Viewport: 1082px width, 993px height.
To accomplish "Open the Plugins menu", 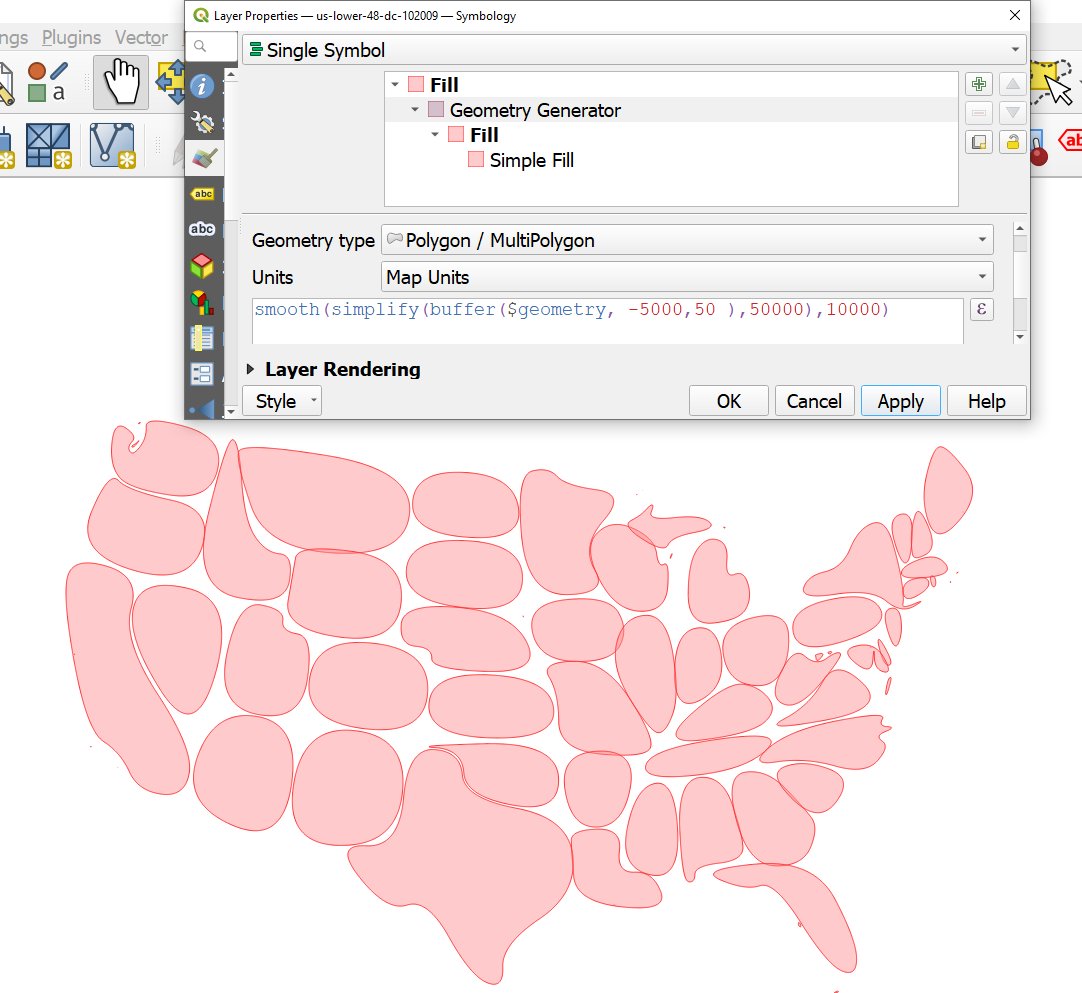I will tap(71, 37).
